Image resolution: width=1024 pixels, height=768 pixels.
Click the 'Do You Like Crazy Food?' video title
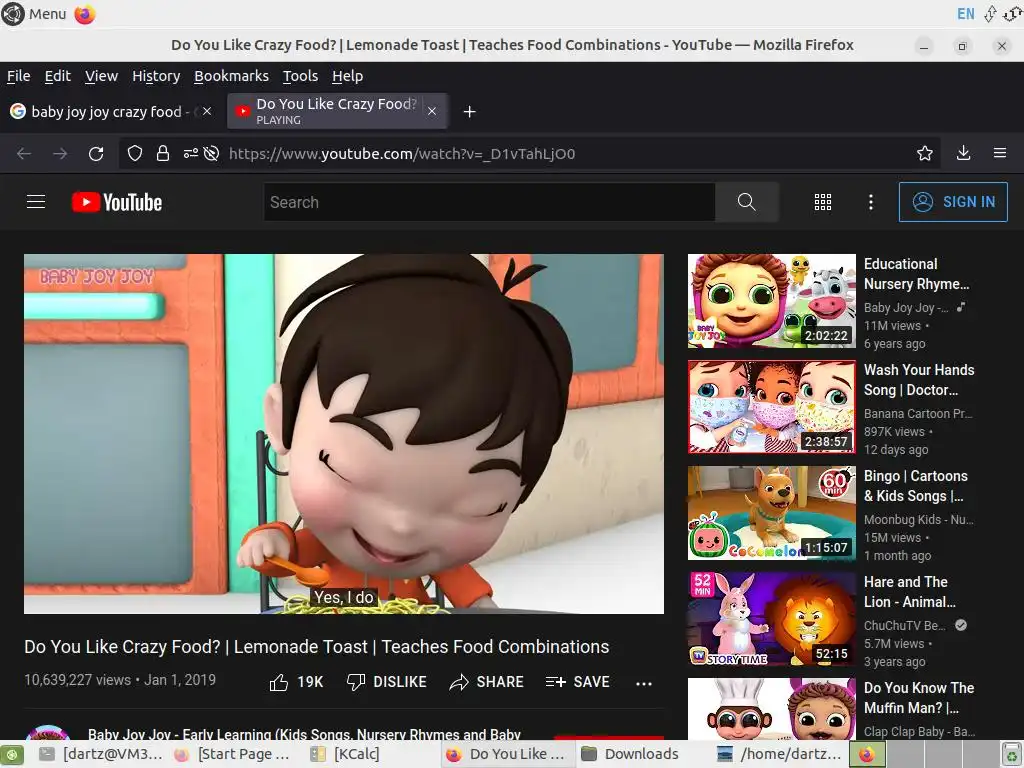pyautogui.click(x=317, y=647)
